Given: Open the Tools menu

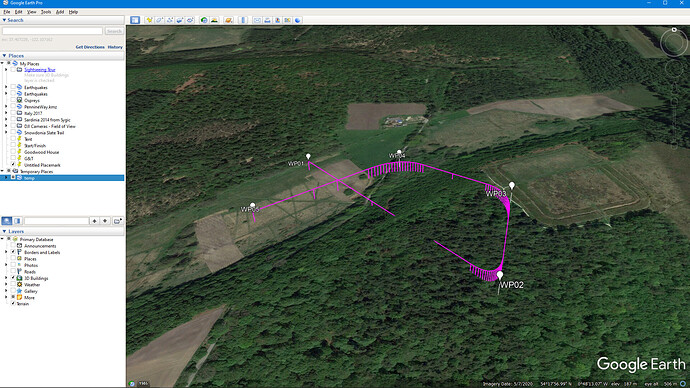Looking at the screenshot, I should coord(46,12).
